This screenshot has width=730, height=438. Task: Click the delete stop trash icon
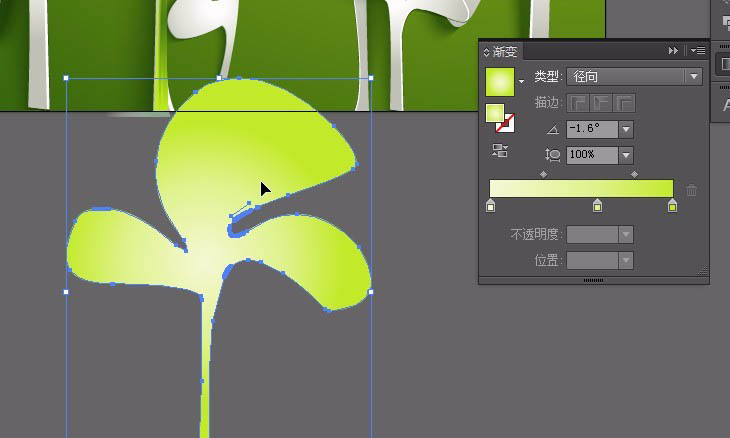[691, 190]
